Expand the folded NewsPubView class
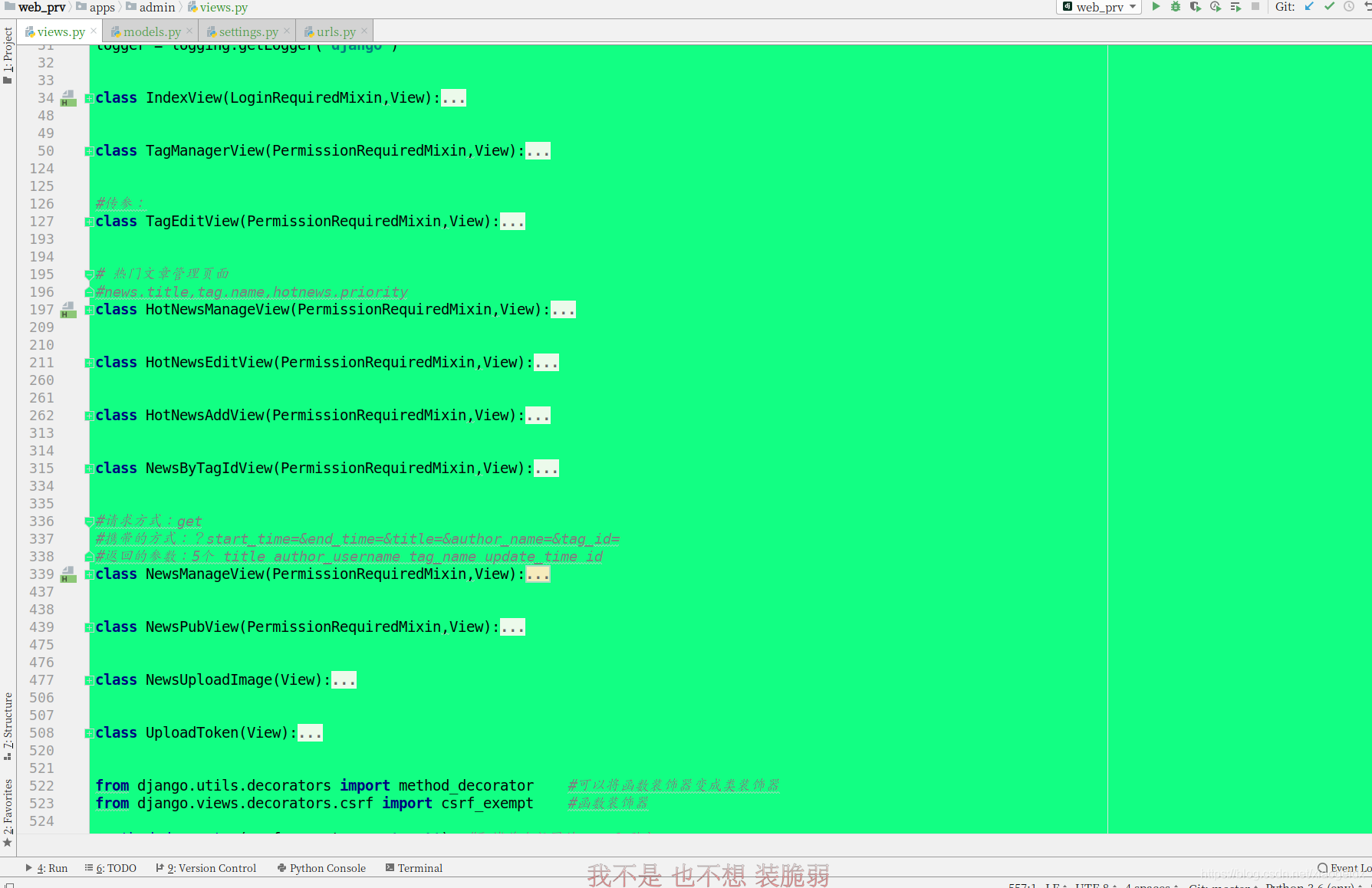This screenshot has height=888, width=1372. [89, 627]
